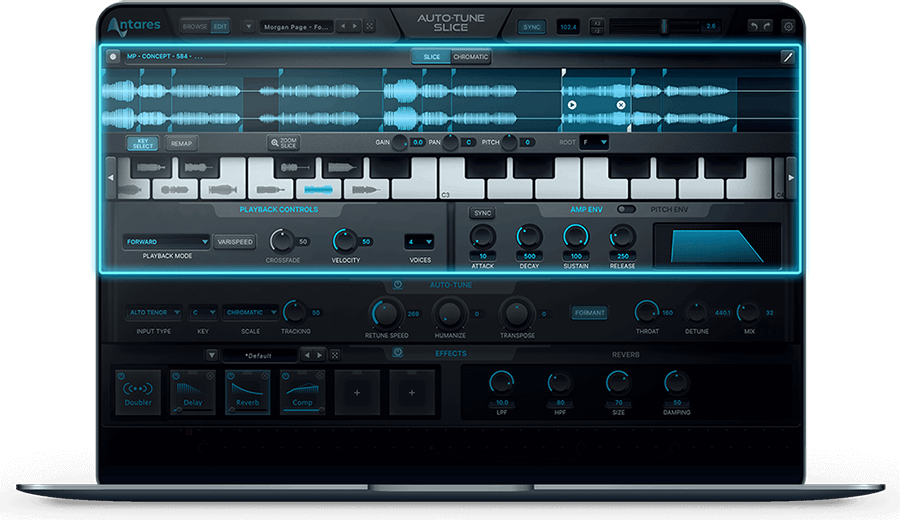The width and height of the screenshot is (900, 520).
Task: Click the REMAP button
Action: (x=181, y=143)
